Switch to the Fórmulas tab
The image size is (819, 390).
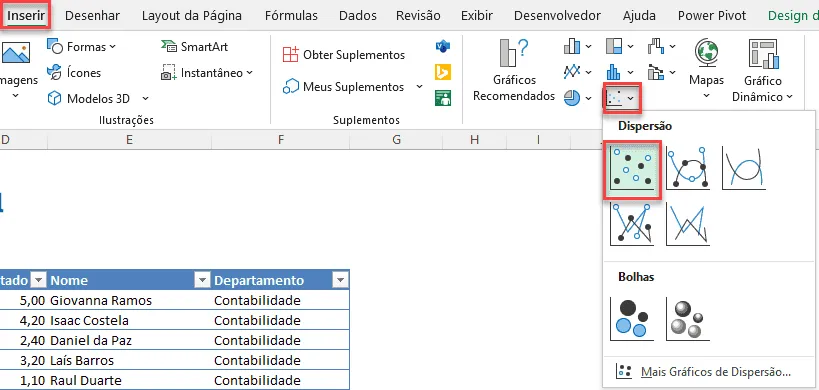(291, 16)
